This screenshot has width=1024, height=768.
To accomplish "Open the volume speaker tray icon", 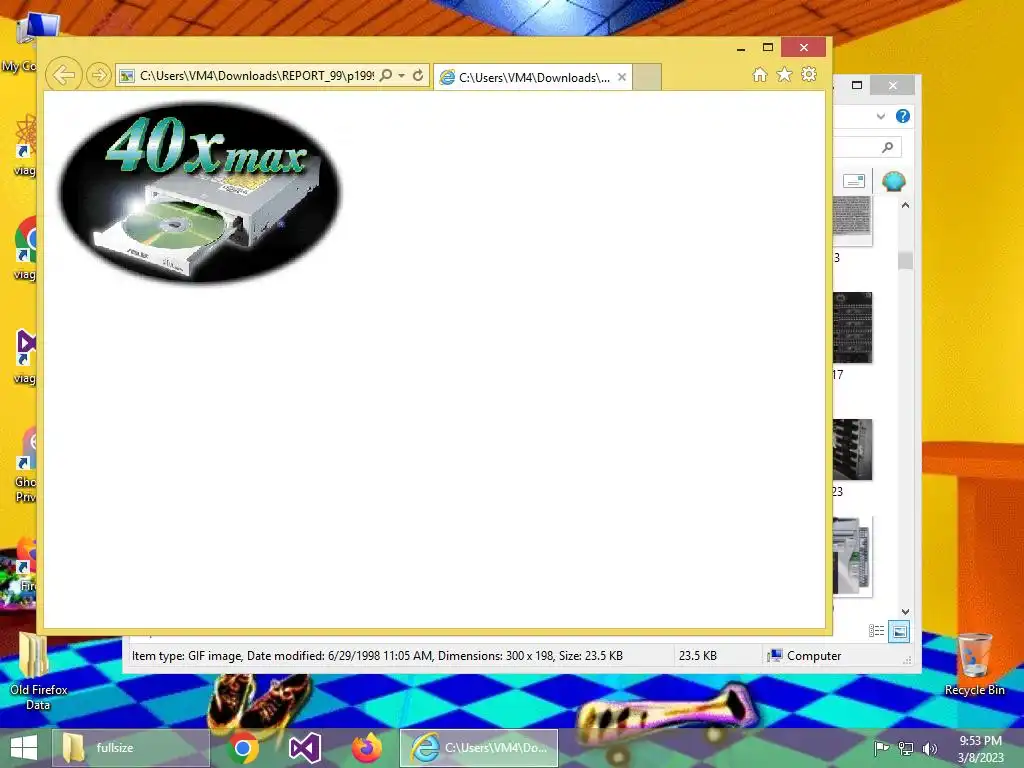I will 930,748.
